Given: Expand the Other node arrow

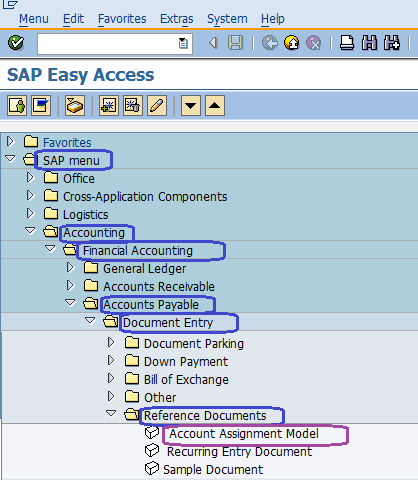Looking at the screenshot, I should coord(111,396).
